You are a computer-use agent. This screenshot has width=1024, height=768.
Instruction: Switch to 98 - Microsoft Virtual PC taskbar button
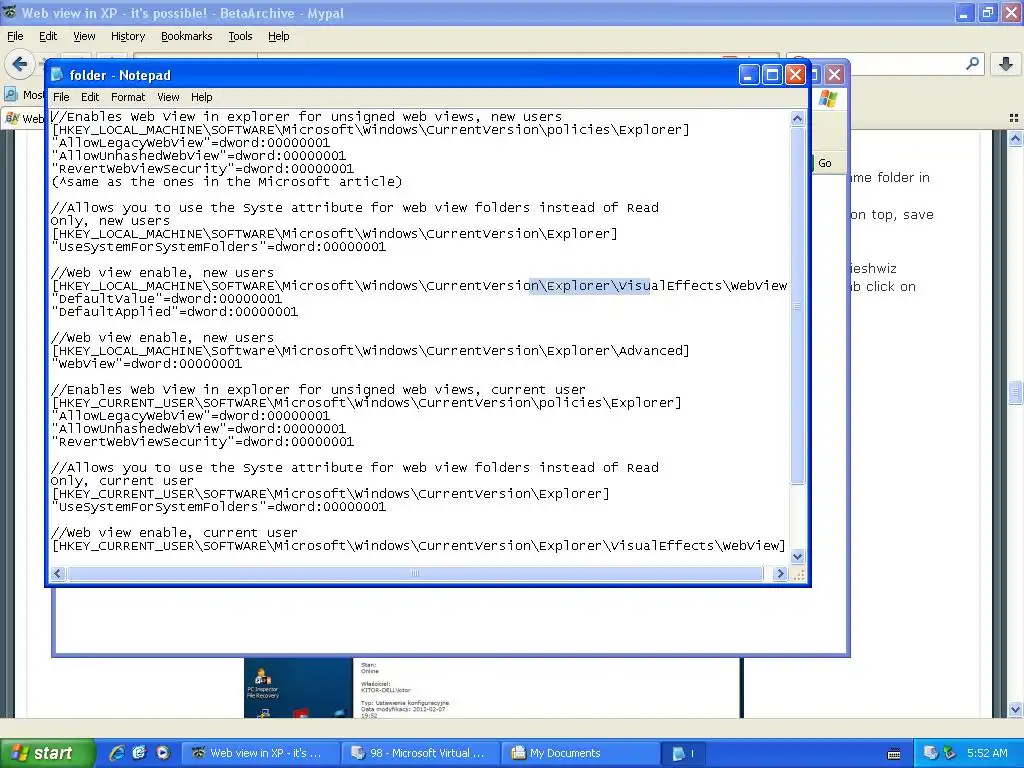421,753
